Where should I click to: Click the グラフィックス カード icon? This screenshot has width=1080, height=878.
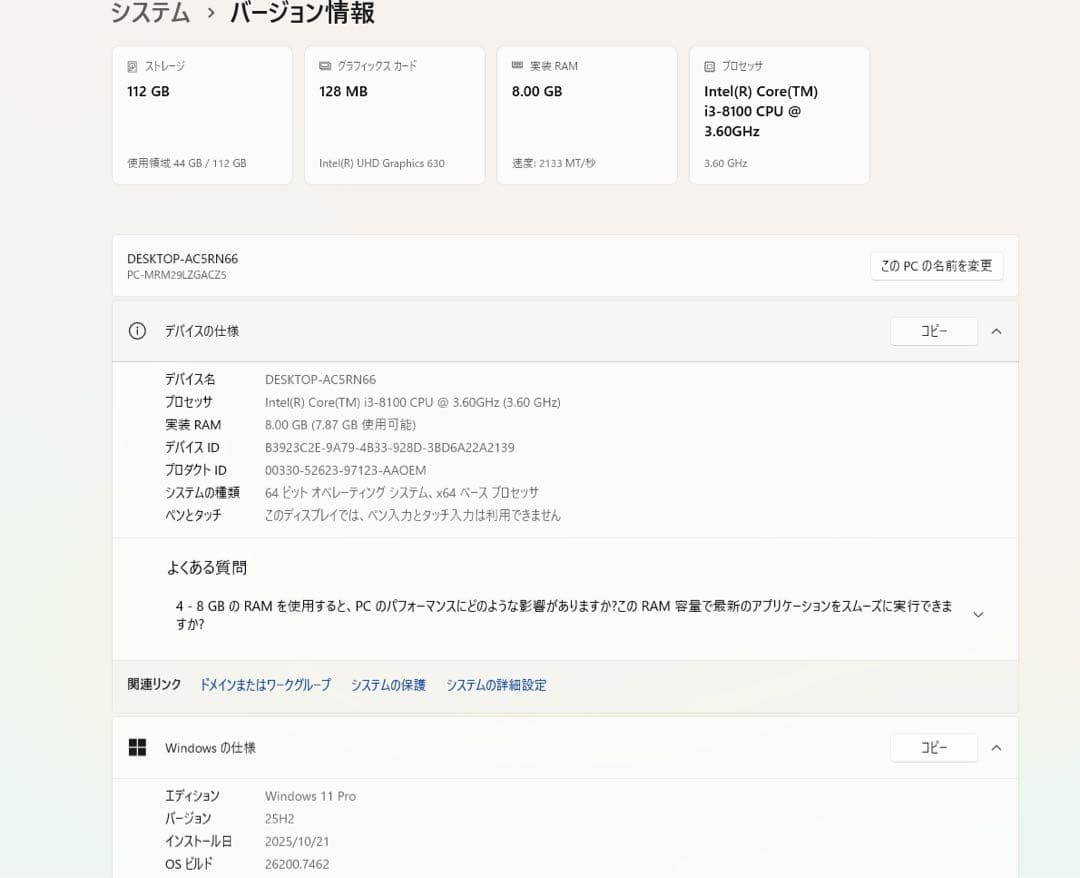click(x=323, y=66)
